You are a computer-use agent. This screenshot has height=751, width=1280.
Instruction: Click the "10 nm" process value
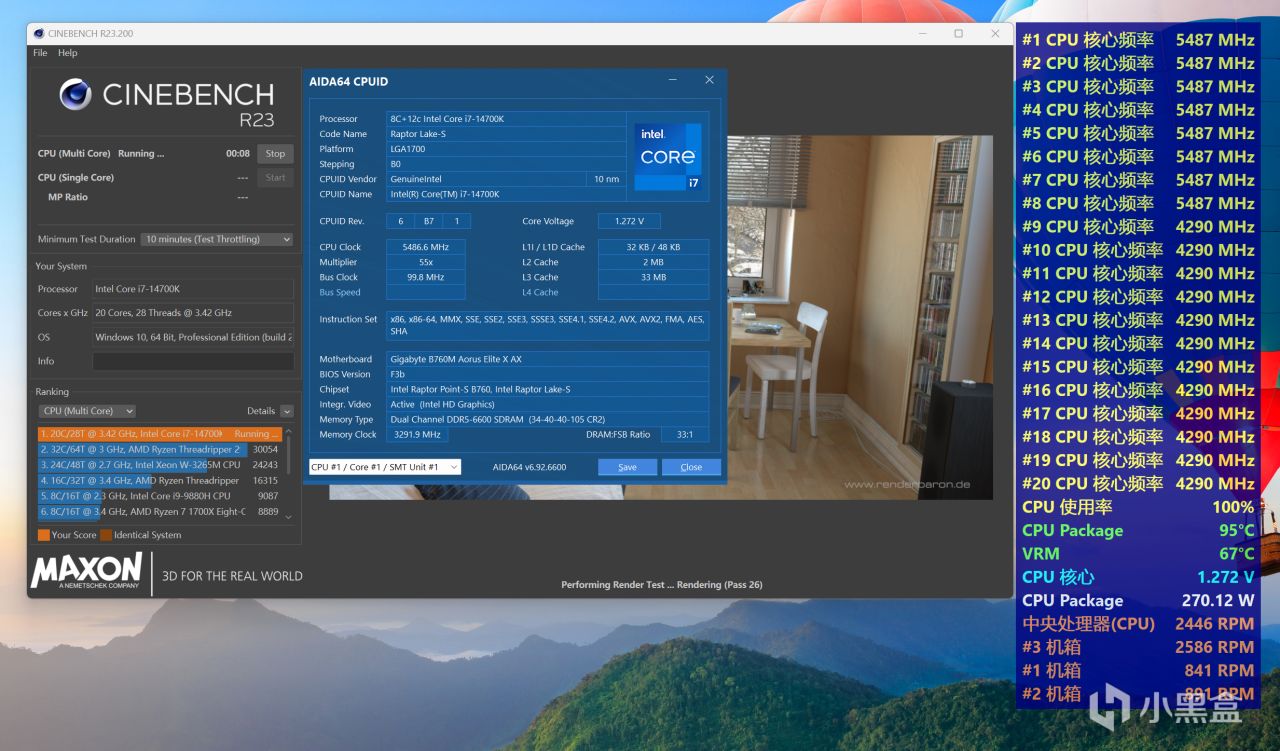tap(606, 179)
